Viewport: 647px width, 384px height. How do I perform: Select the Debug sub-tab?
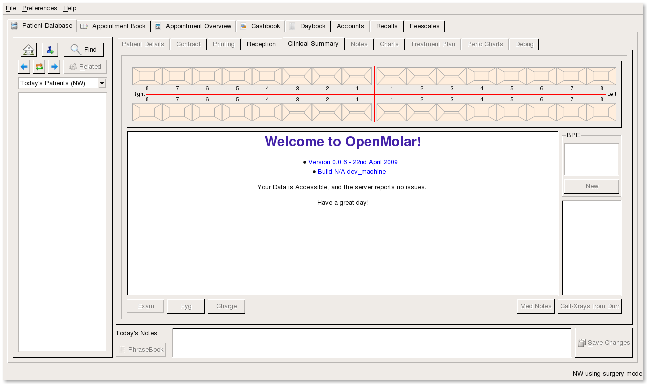[524, 44]
